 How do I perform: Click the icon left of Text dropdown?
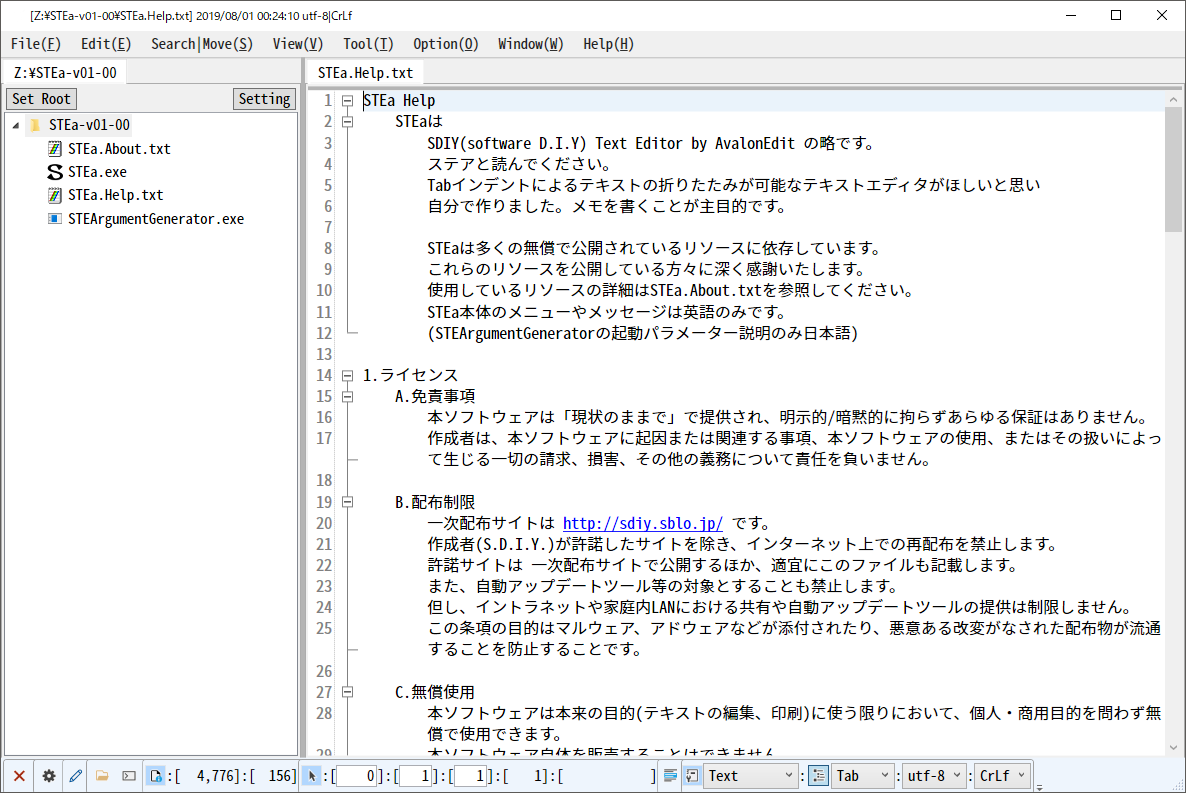(x=692, y=776)
